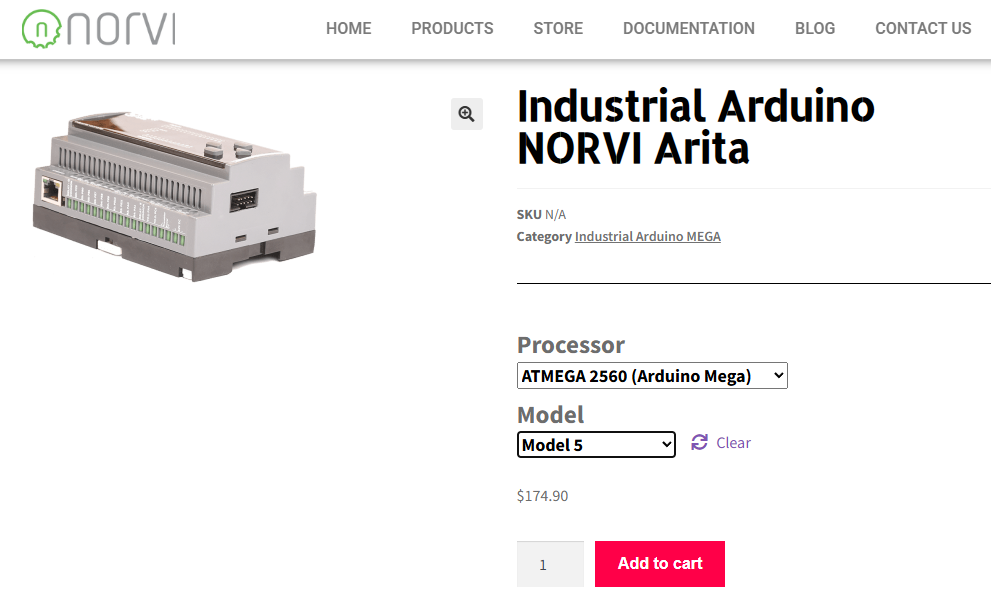
Task: Click the Processor field label
Action: click(570, 345)
